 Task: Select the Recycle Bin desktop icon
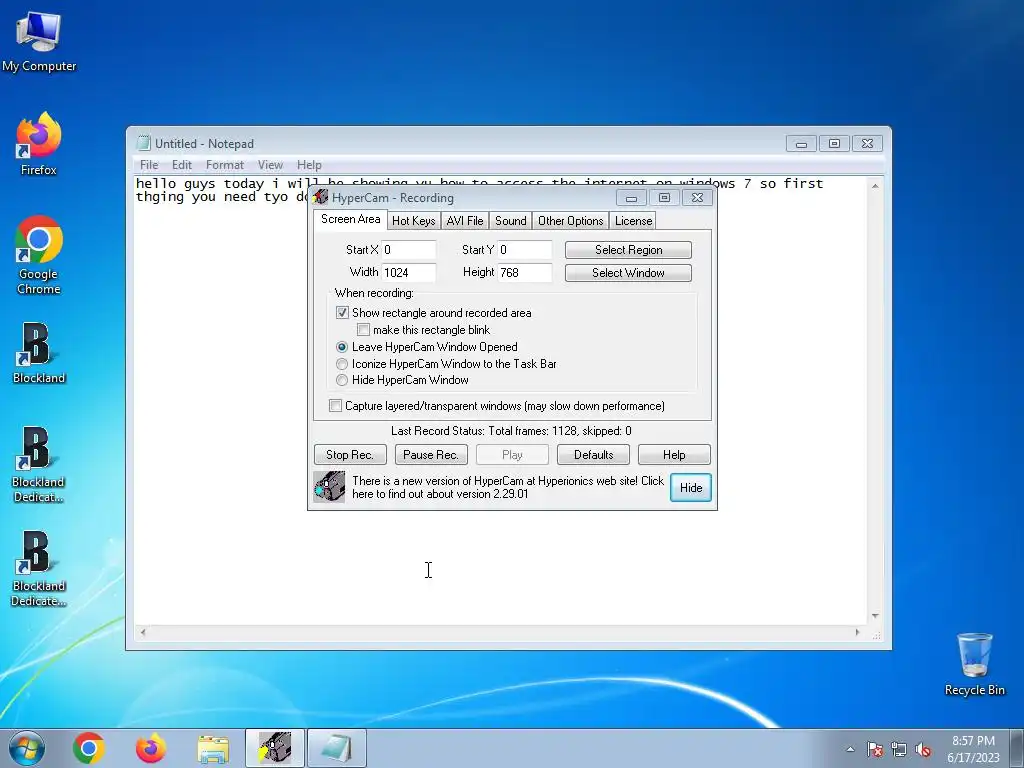974,664
